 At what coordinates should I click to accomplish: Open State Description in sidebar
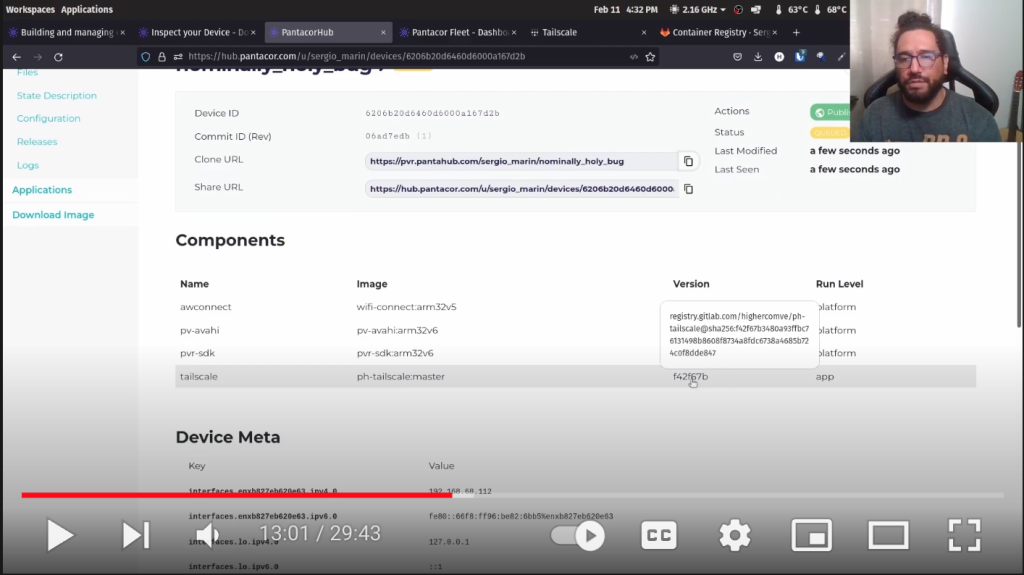(57, 95)
